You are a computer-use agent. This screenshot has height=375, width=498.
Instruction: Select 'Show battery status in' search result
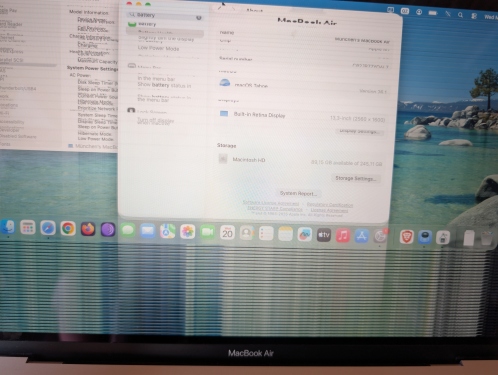164,85
